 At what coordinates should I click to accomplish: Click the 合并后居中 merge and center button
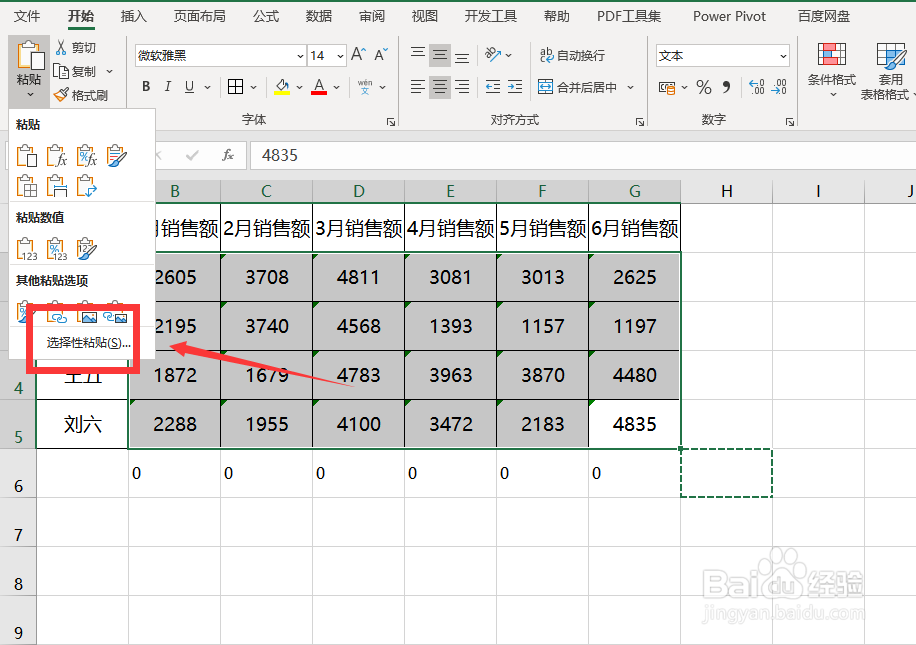(578, 87)
